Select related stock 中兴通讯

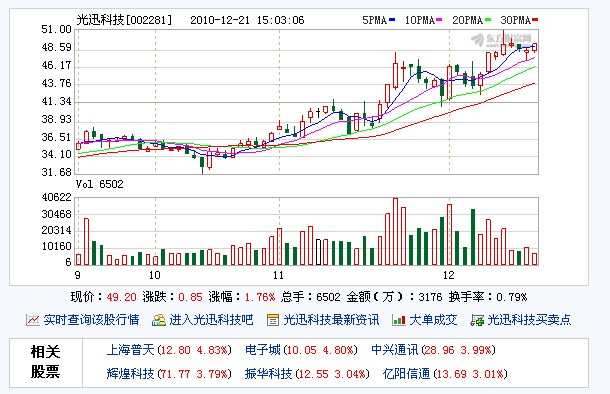pyautogui.click(x=394, y=350)
